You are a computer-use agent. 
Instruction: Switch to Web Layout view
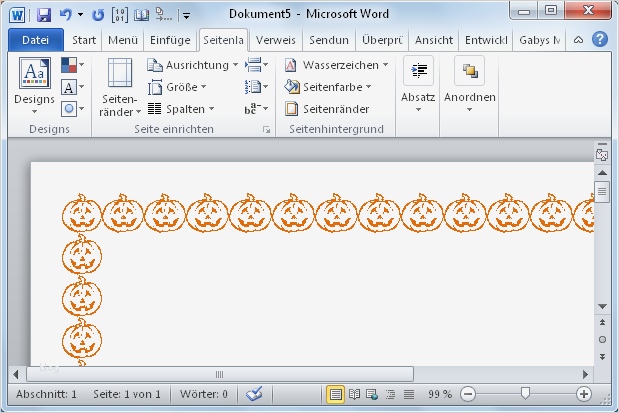coord(371,394)
